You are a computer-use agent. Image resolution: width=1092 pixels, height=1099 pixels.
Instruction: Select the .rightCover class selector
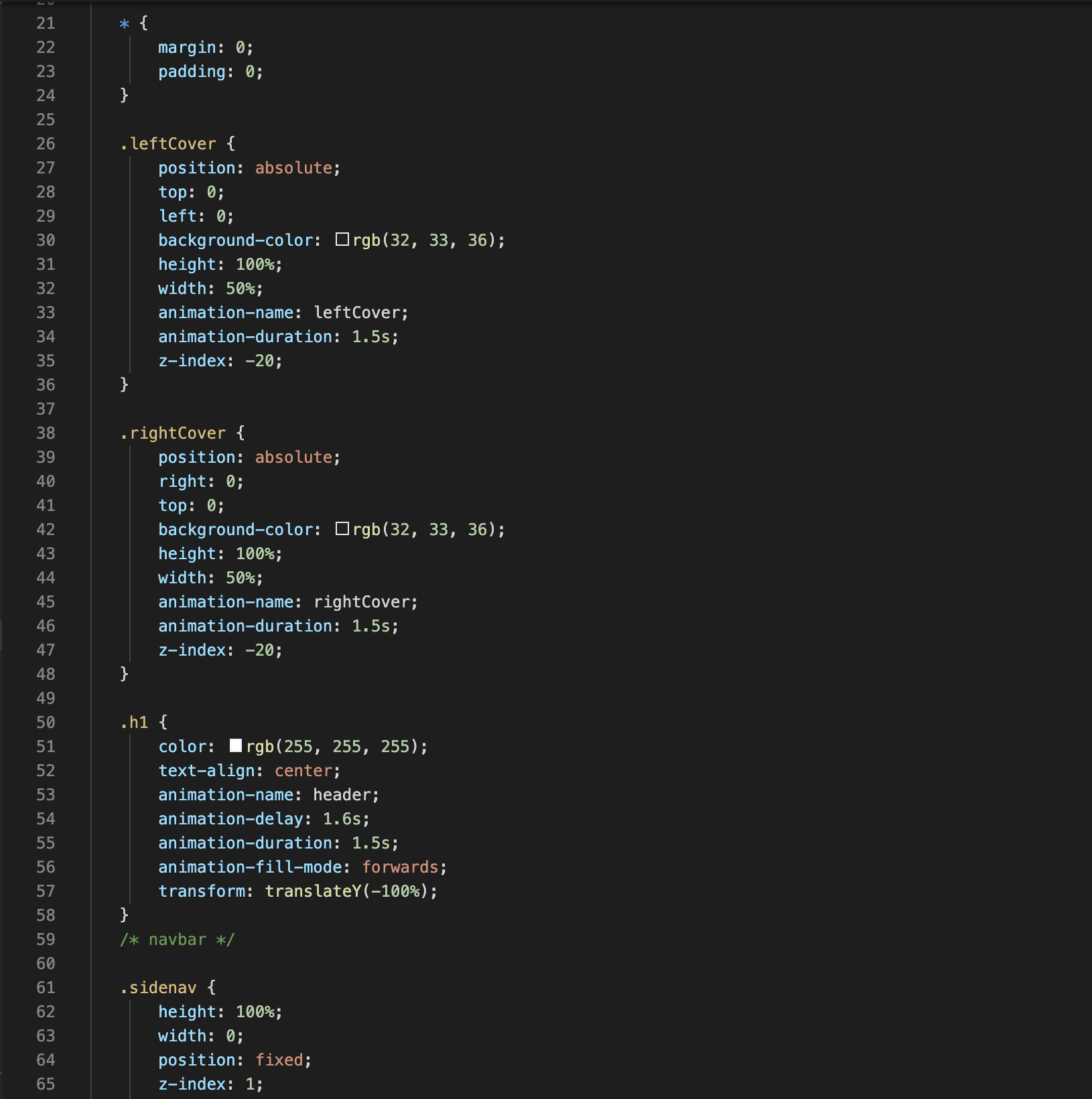[172, 433]
